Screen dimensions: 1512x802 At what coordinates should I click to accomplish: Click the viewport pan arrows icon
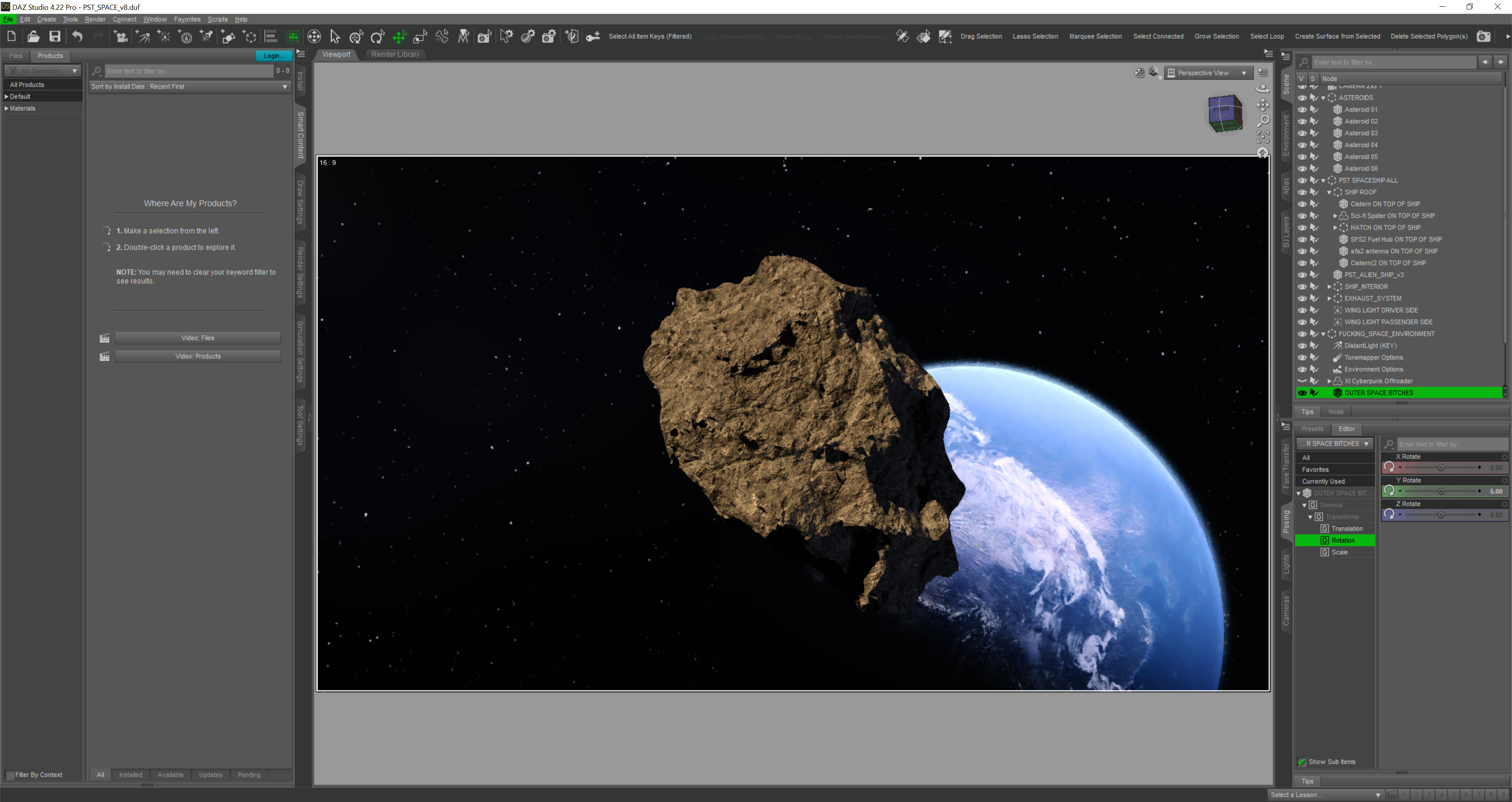(x=1262, y=105)
